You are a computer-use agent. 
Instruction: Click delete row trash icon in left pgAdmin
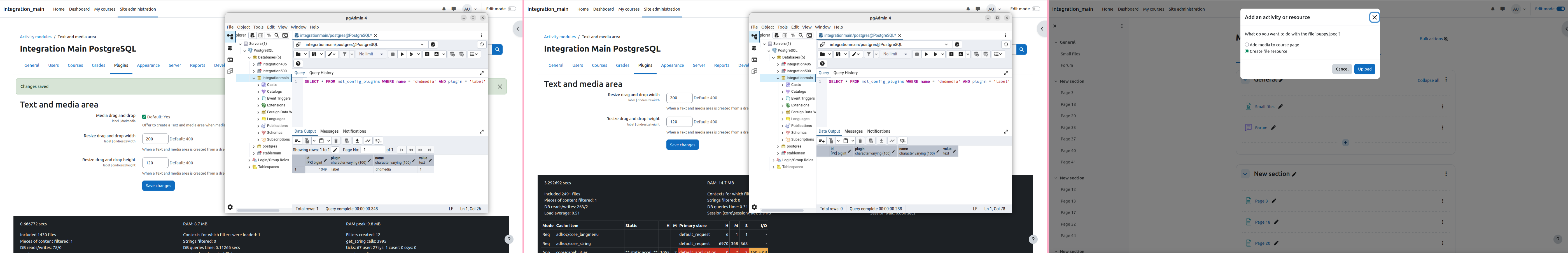click(x=336, y=140)
